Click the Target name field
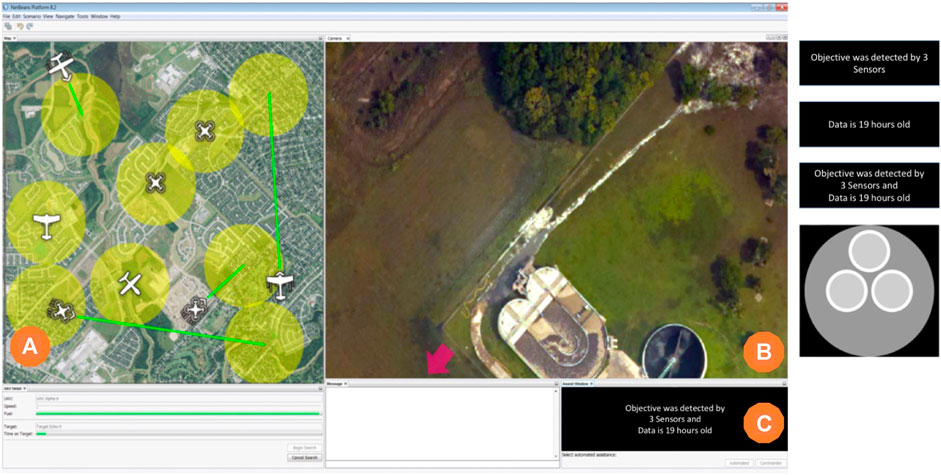Viewport: 941px width, 475px height. [x=179, y=427]
